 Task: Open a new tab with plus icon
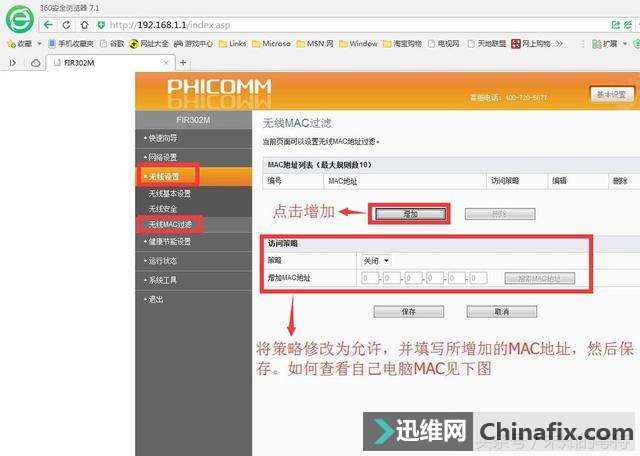[183, 62]
